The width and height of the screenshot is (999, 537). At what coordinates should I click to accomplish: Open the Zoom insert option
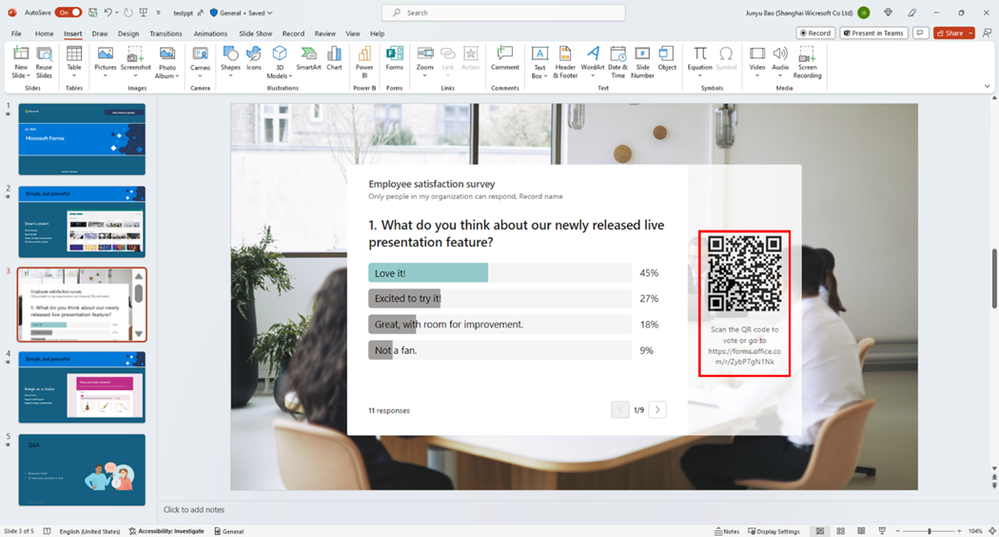click(x=425, y=62)
